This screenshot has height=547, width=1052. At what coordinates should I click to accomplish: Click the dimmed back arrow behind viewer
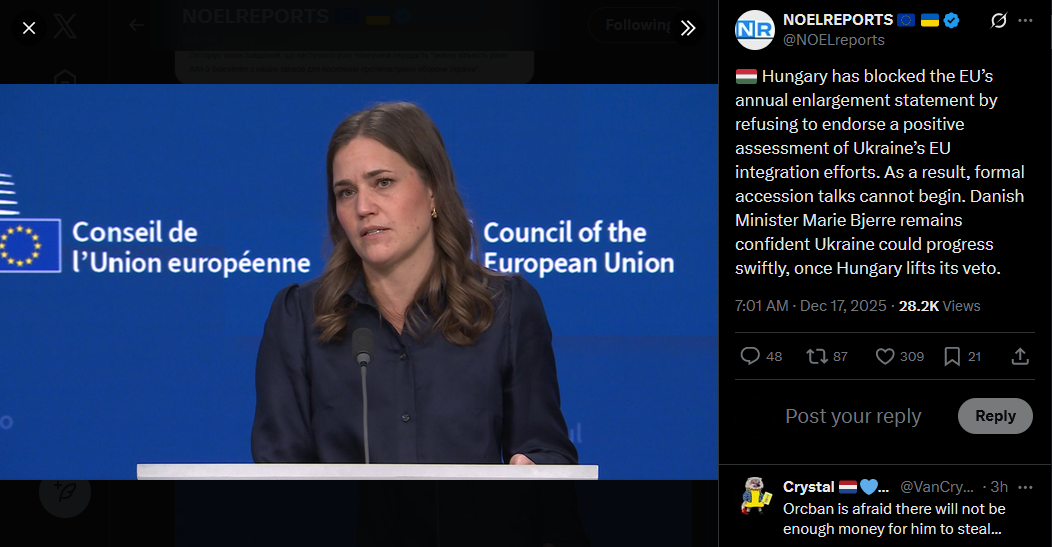(x=136, y=26)
